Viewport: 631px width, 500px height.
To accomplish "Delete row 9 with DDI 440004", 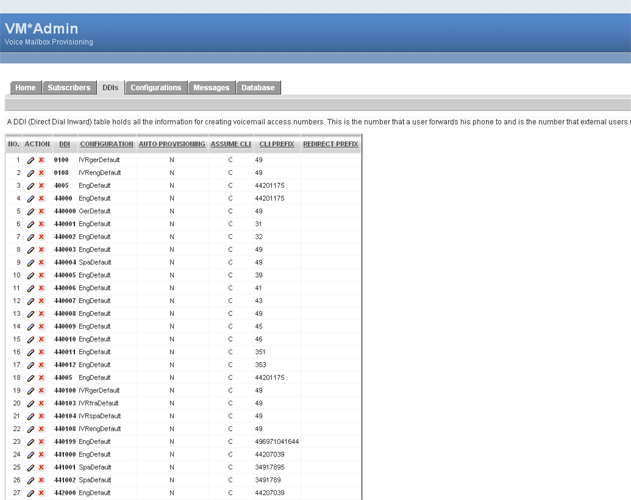I will click(42, 262).
